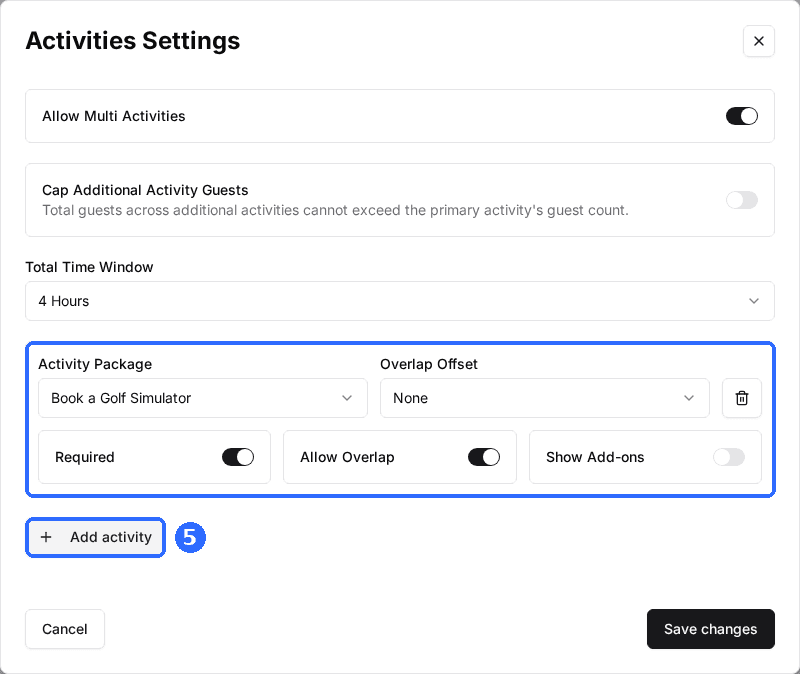Turn on Show Add-ons switch

729,457
